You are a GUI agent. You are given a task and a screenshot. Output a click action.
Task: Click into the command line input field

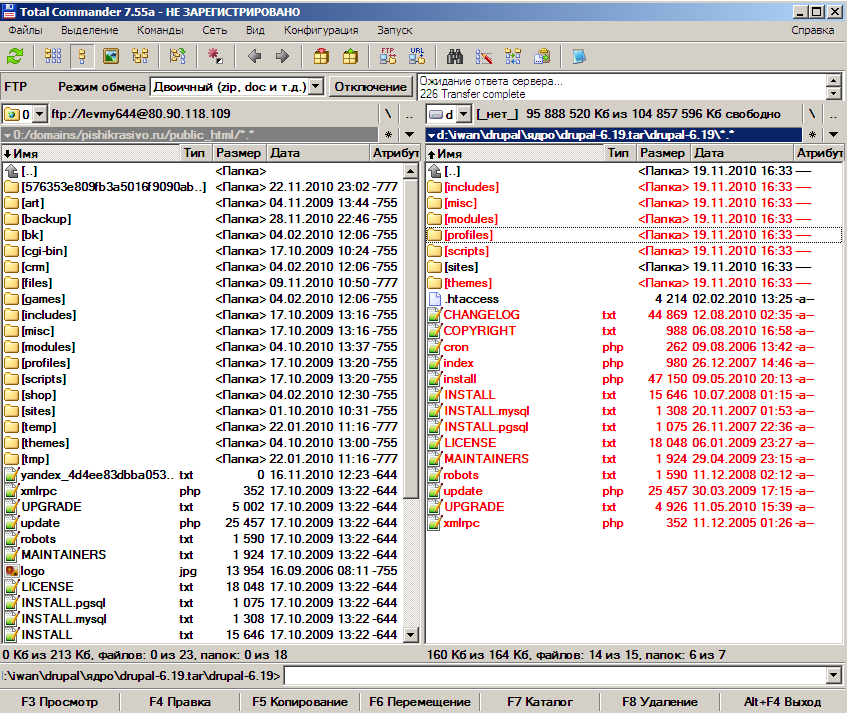pyautogui.click(x=555, y=675)
